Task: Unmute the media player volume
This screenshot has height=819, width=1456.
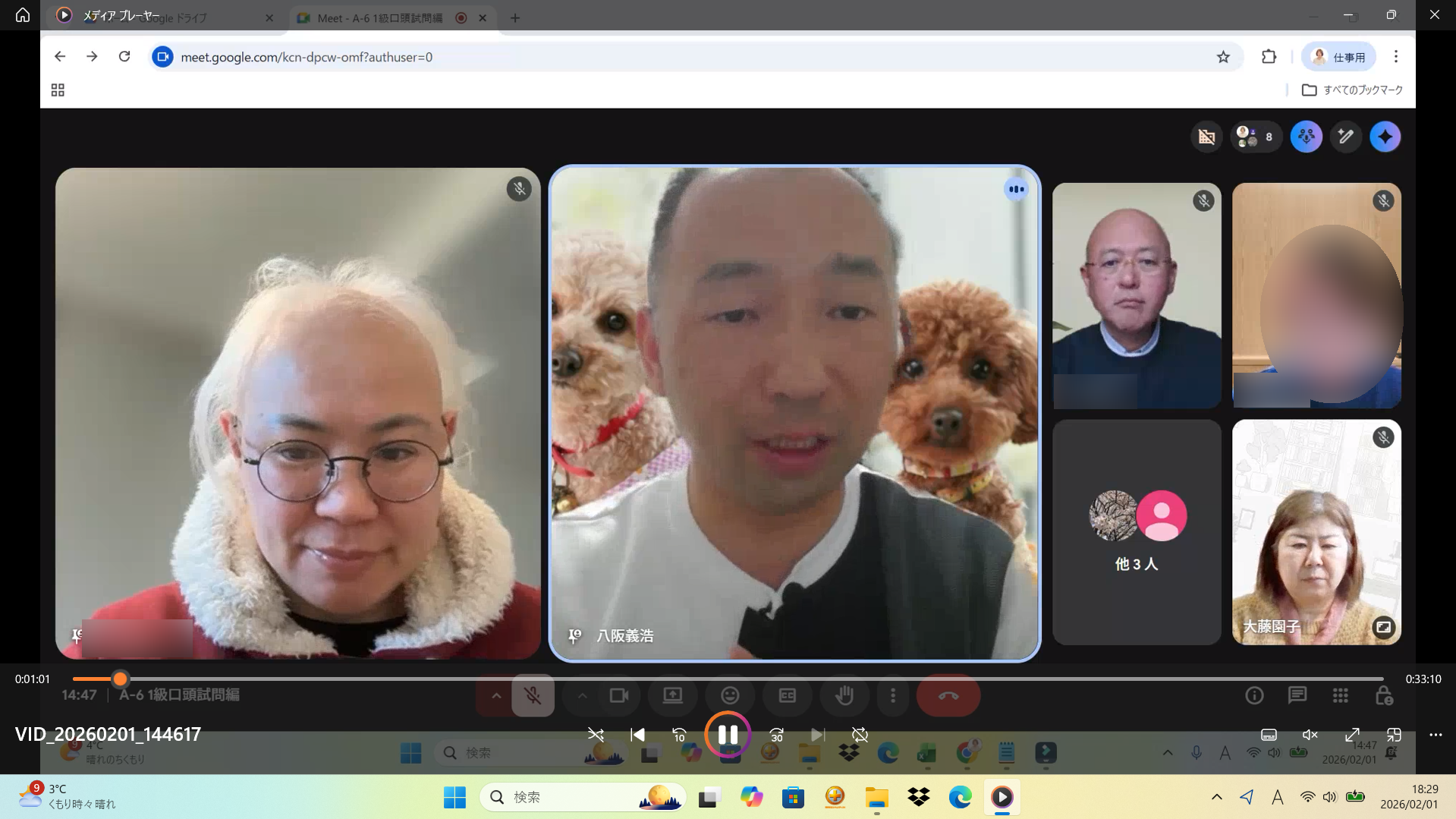Action: pos(1310,735)
